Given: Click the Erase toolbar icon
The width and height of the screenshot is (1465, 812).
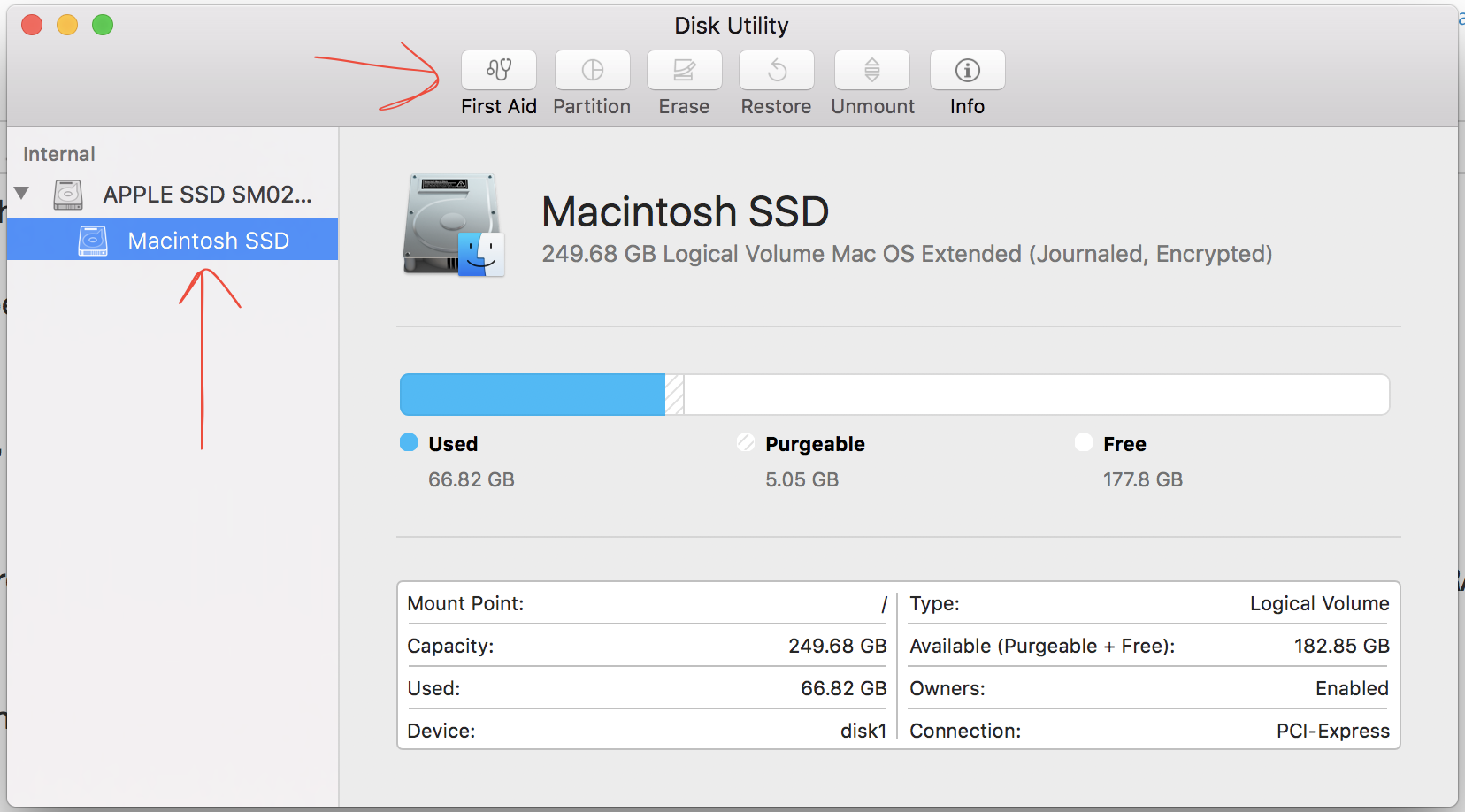Looking at the screenshot, I should (x=685, y=71).
